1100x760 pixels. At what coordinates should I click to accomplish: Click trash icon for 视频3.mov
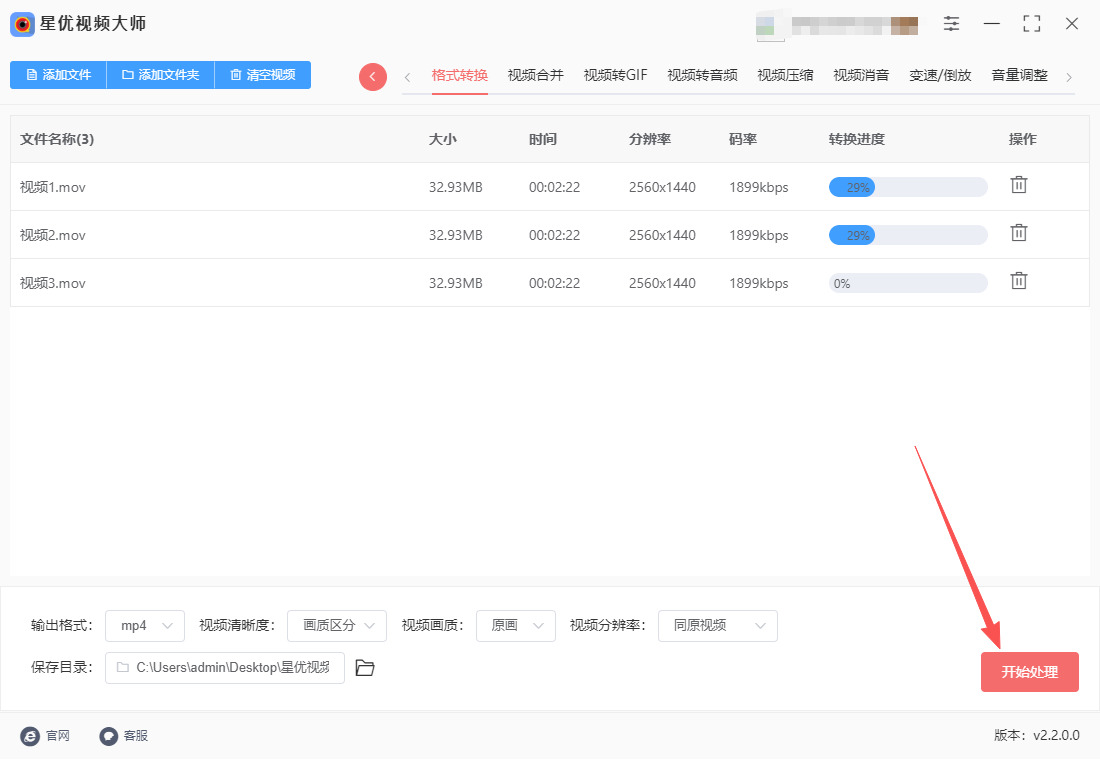[1018, 281]
